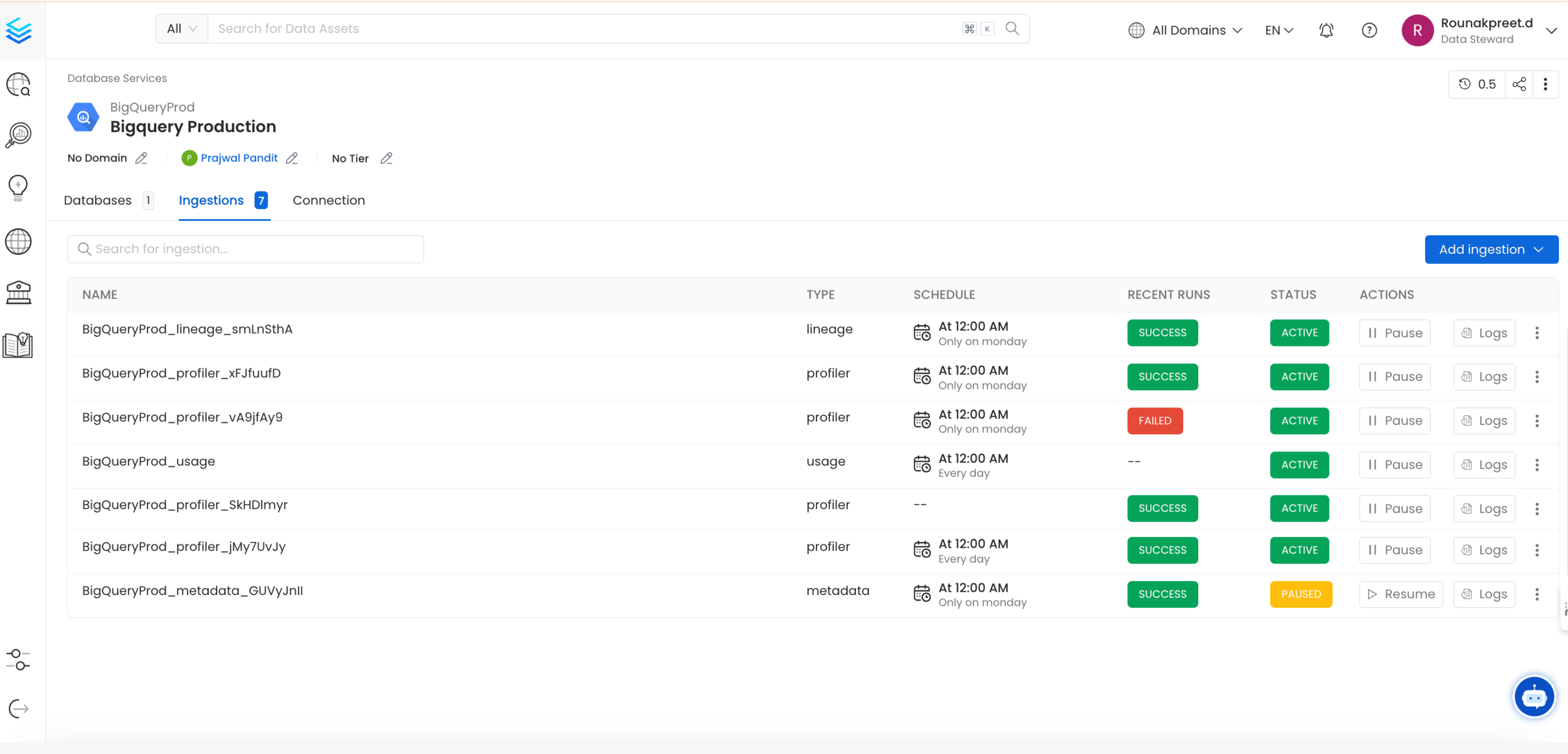View Logs for BigQueryProd_profiler_vA9jfAy9
This screenshot has width=1568, height=754.
coord(1483,420)
